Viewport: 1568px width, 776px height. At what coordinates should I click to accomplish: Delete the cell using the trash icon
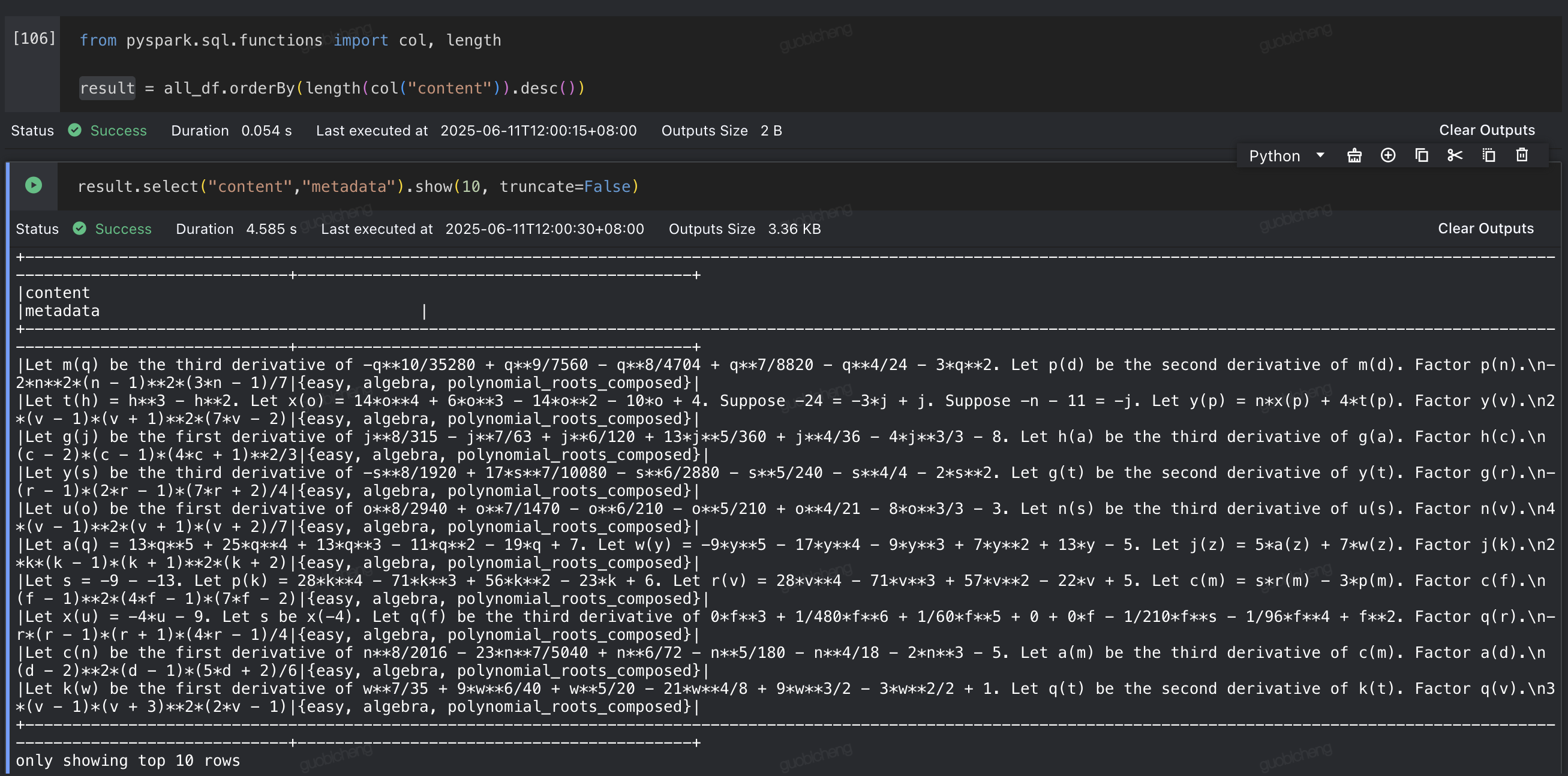(1521, 155)
